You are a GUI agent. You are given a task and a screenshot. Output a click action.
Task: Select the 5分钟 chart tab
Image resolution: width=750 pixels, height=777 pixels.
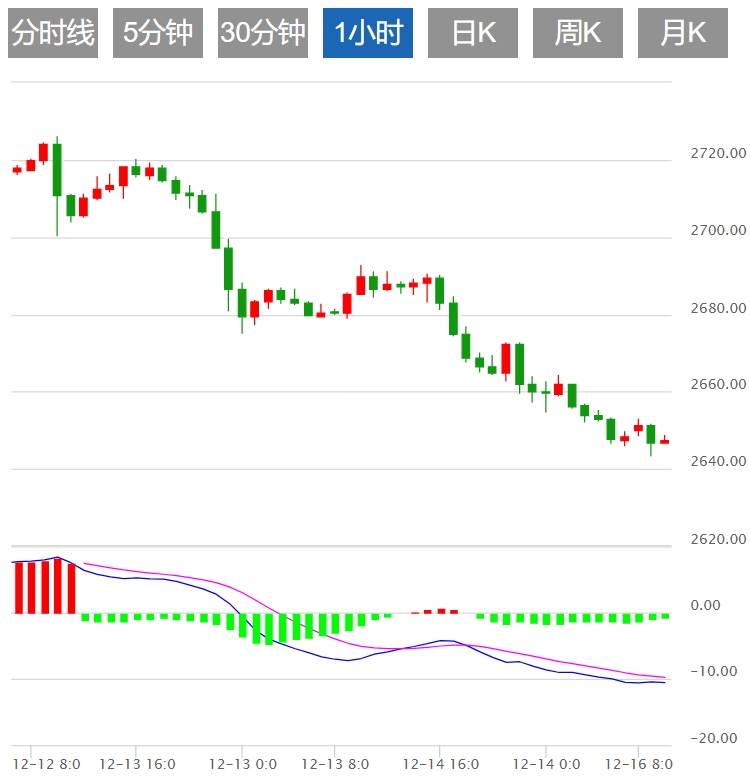tap(158, 33)
